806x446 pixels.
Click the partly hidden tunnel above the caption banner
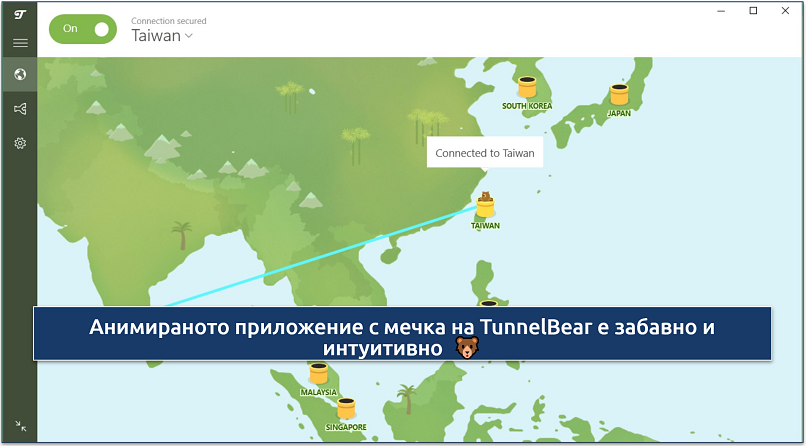pos(488,303)
